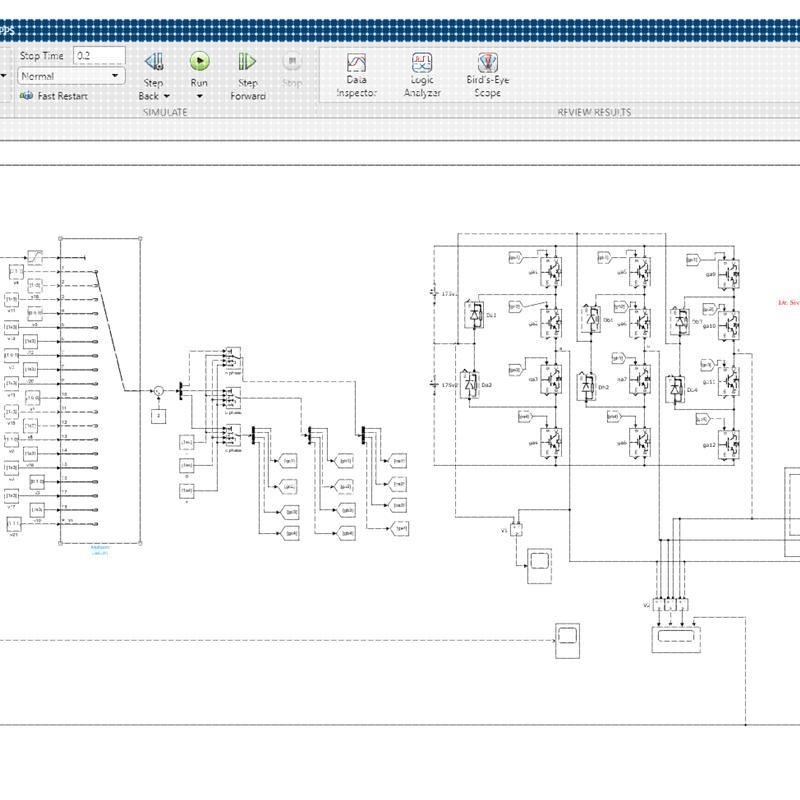This screenshot has width=800, height=800.
Task: Click the Stop simulation icon
Action: point(292,60)
